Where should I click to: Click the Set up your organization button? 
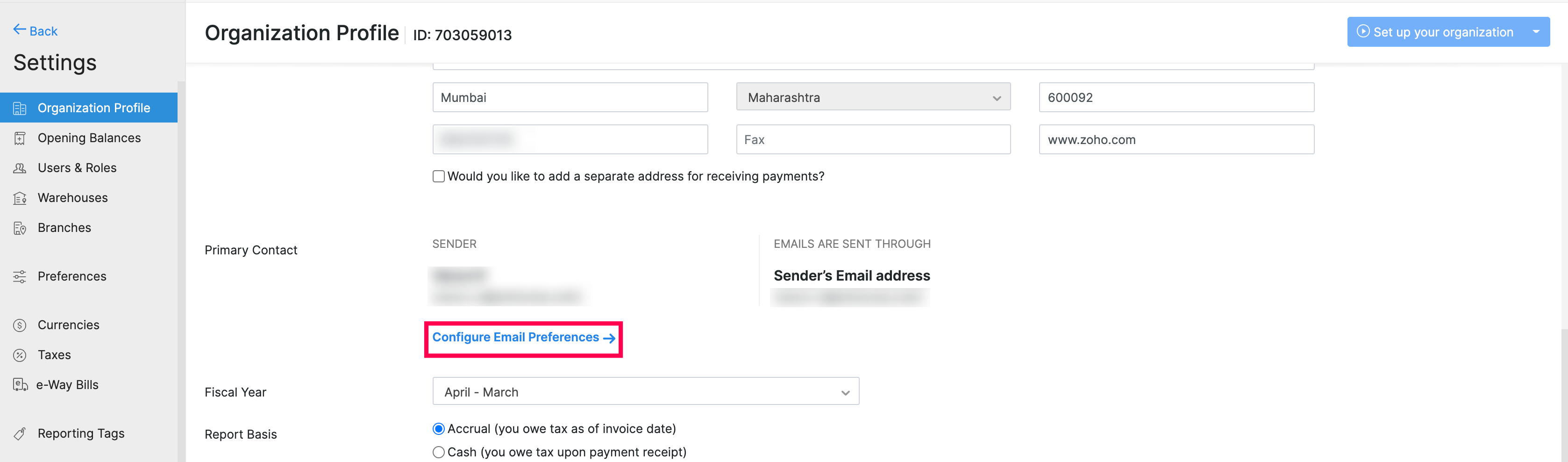[1437, 32]
